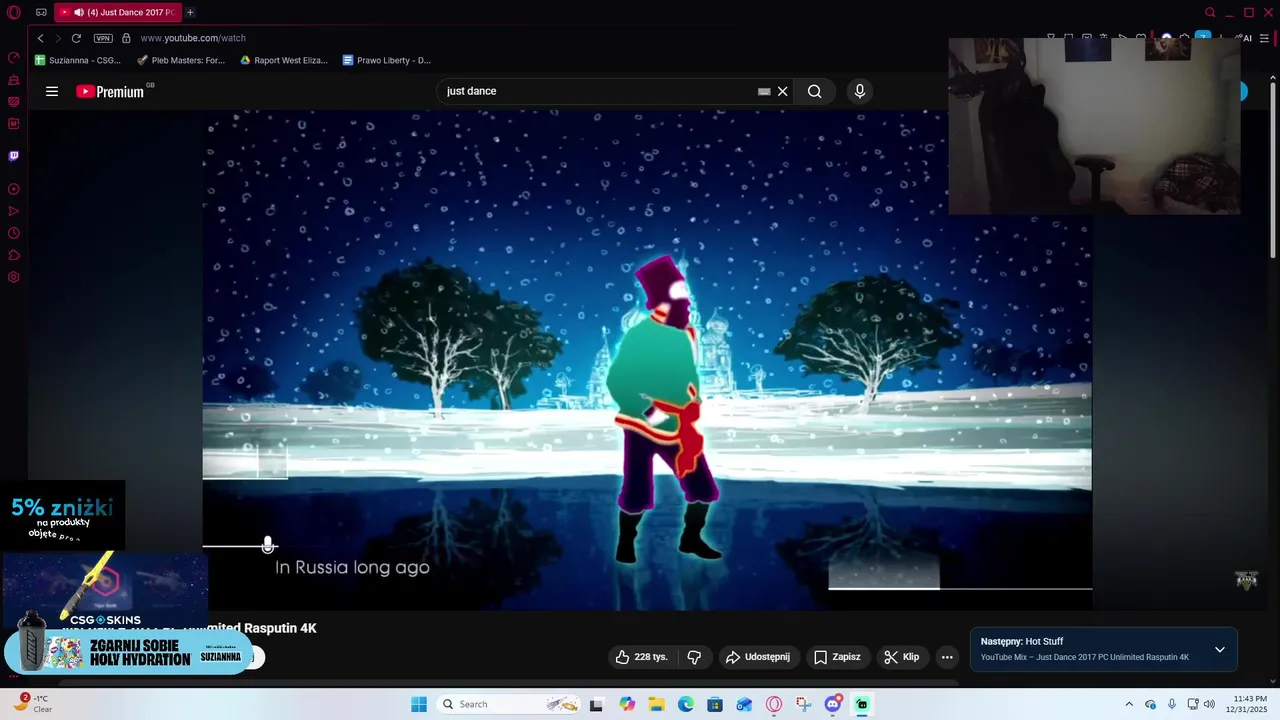
Task: Open GX Cleaner in Opera sidebar
Action: [x=14, y=80]
